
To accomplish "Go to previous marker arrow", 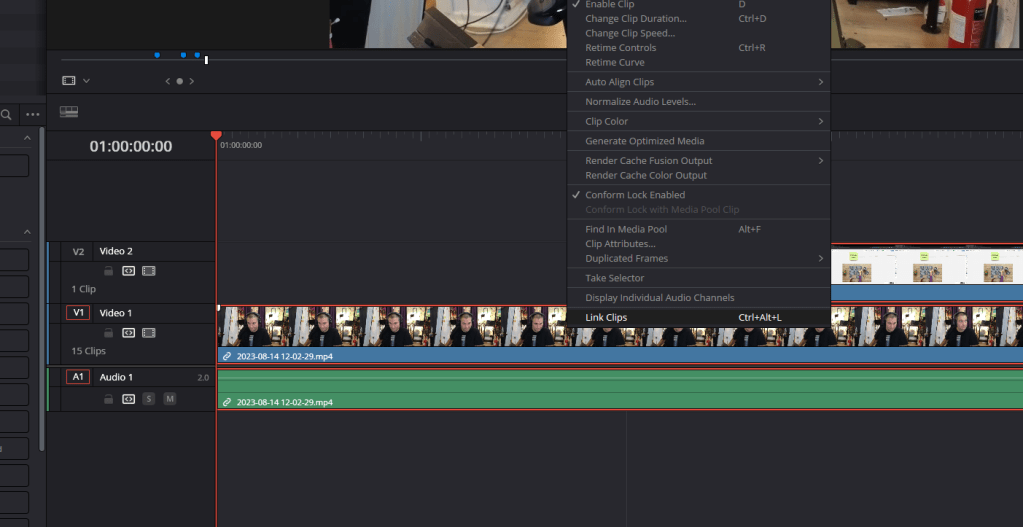I will click(168, 82).
